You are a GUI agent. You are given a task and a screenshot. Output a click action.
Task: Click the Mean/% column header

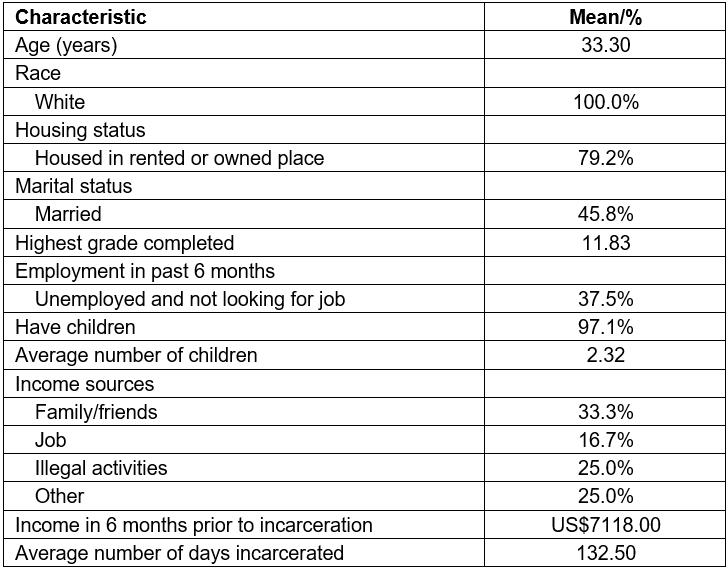pyautogui.click(x=605, y=17)
